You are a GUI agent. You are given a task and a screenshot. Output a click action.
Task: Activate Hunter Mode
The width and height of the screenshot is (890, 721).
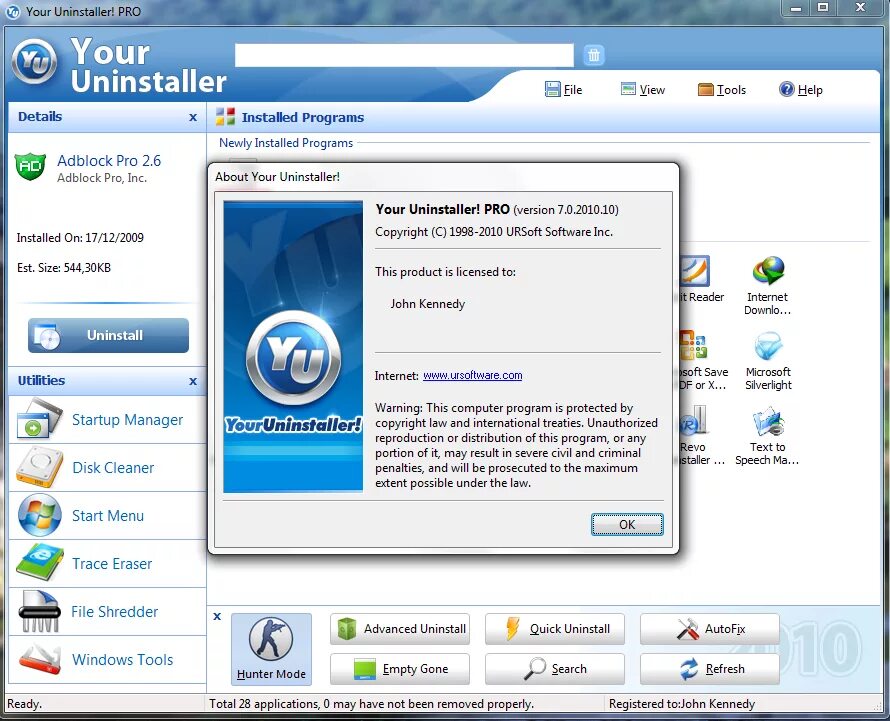pyautogui.click(x=271, y=649)
